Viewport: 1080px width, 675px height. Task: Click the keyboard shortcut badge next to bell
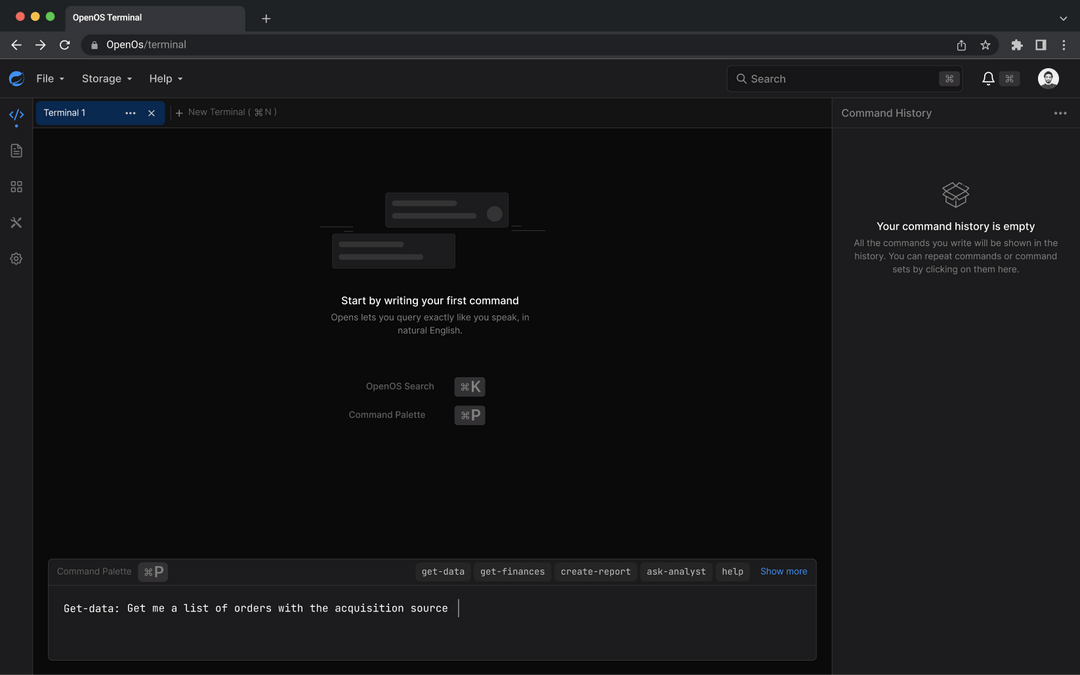pyautogui.click(x=1009, y=79)
